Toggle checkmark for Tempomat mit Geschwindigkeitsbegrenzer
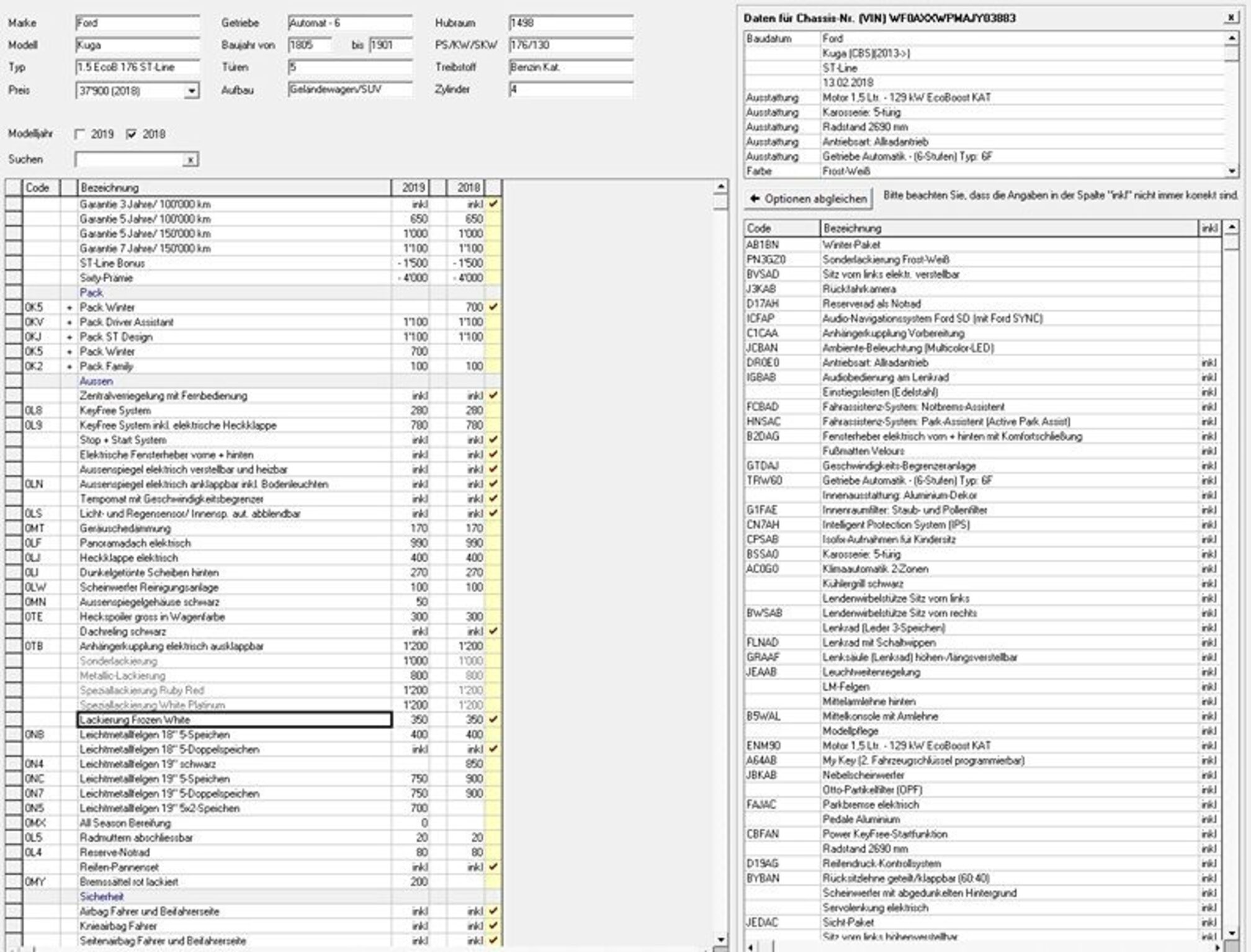Image resolution: width=1251 pixels, height=952 pixels. pyautogui.click(x=493, y=499)
